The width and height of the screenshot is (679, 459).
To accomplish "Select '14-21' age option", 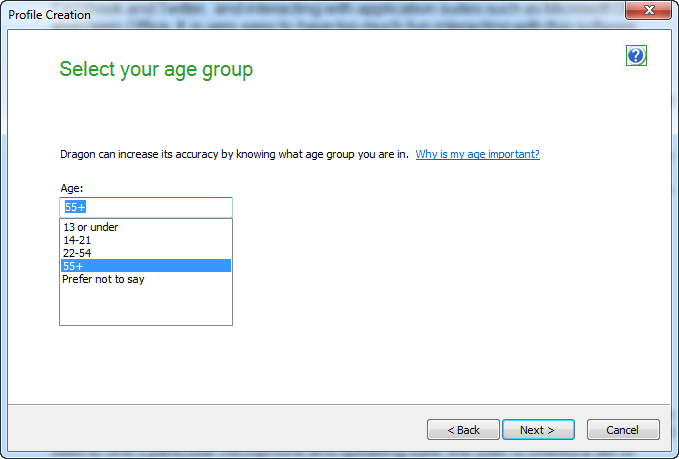I will point(146,240).
